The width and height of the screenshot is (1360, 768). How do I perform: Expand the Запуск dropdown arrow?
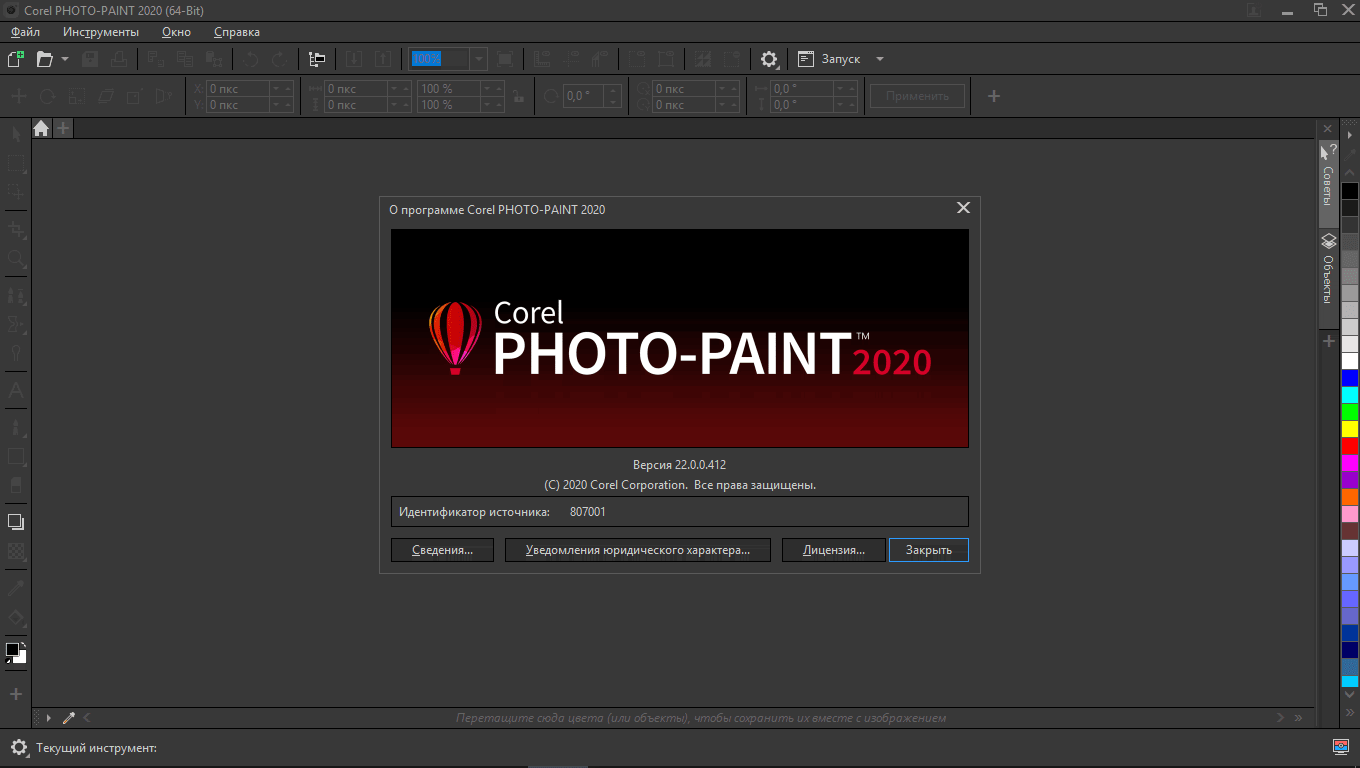[880, 59]
